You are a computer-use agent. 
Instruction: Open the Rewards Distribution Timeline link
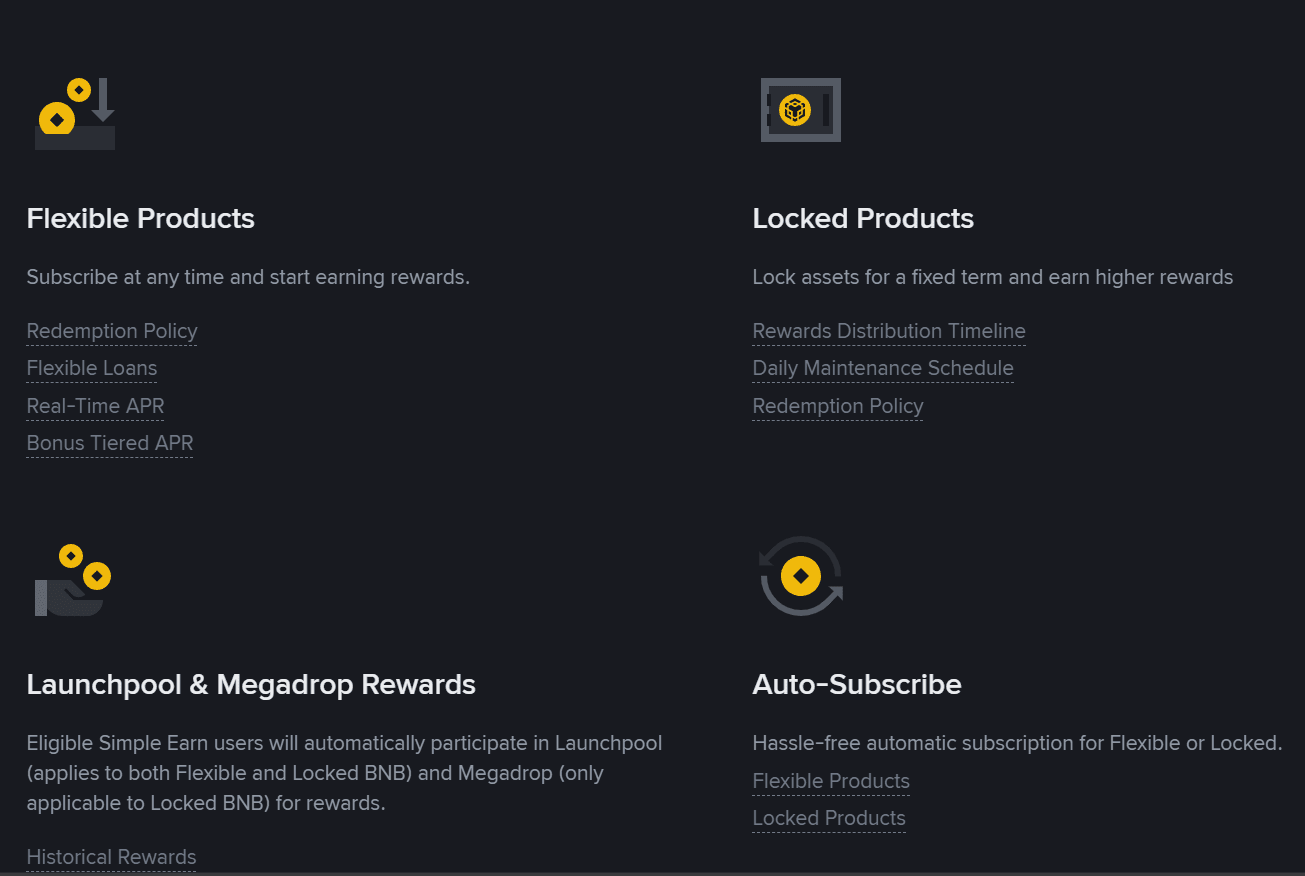click(x=889, y=331)
